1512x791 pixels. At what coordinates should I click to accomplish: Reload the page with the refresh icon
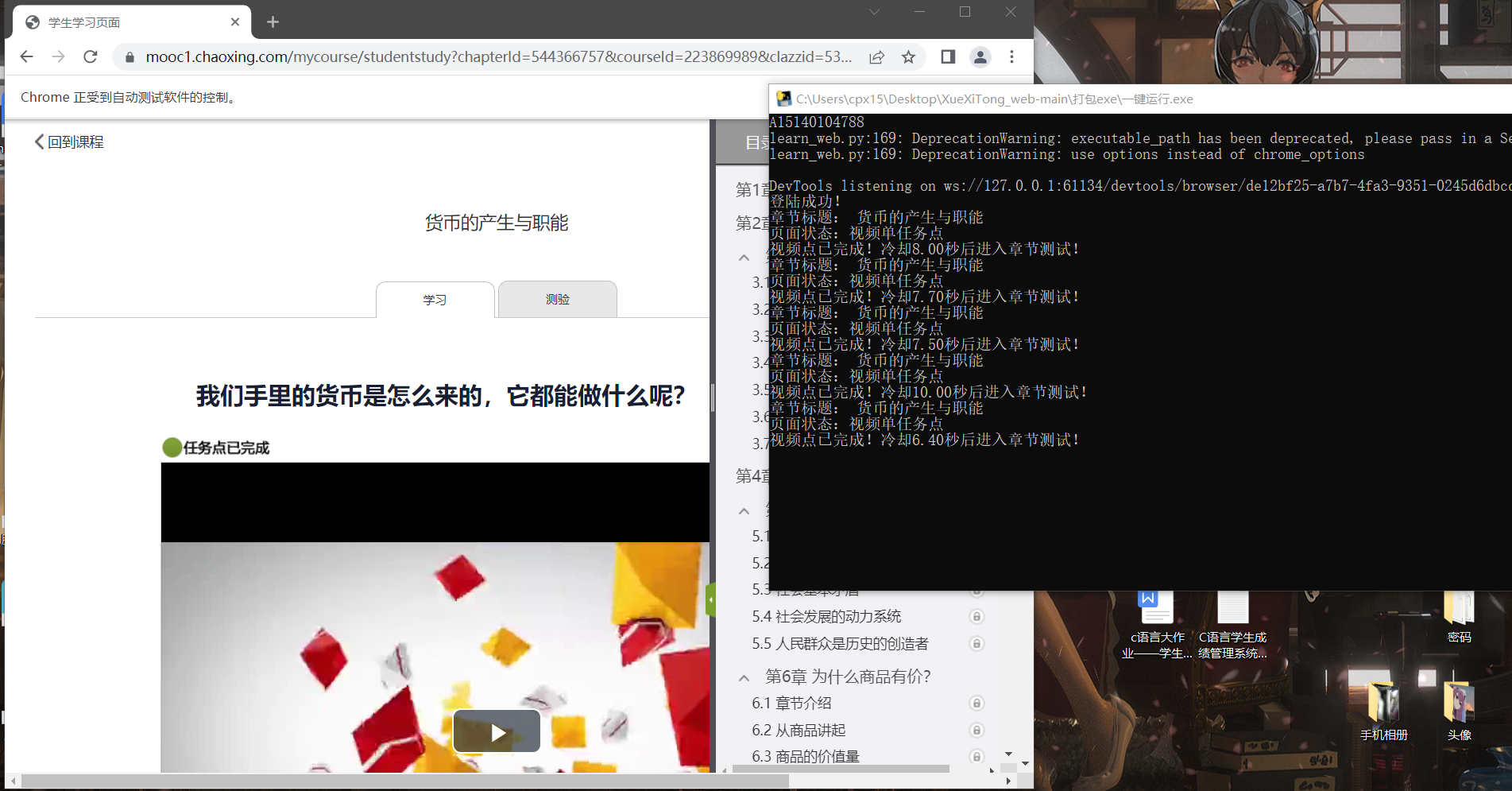90,56
